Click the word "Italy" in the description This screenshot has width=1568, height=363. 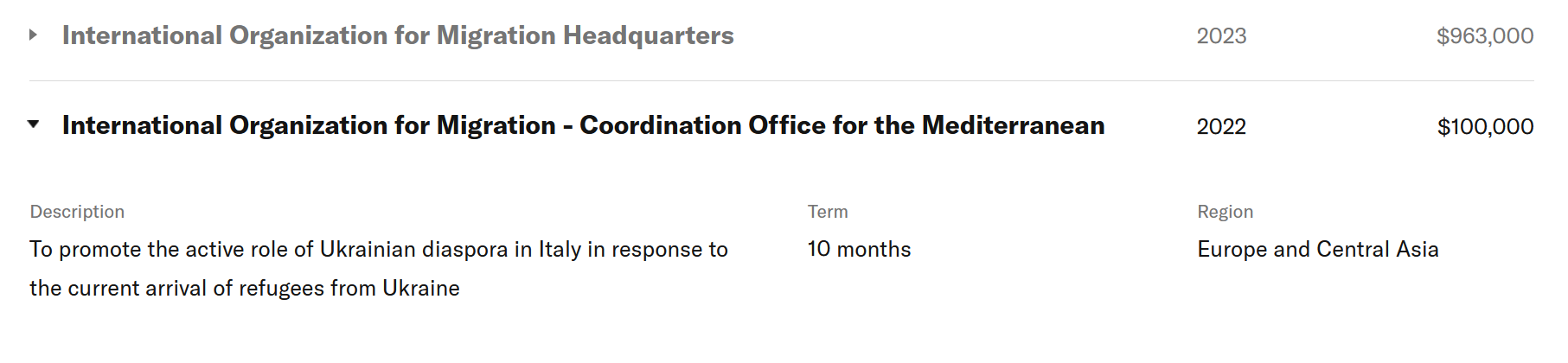(x=560, y=250)
